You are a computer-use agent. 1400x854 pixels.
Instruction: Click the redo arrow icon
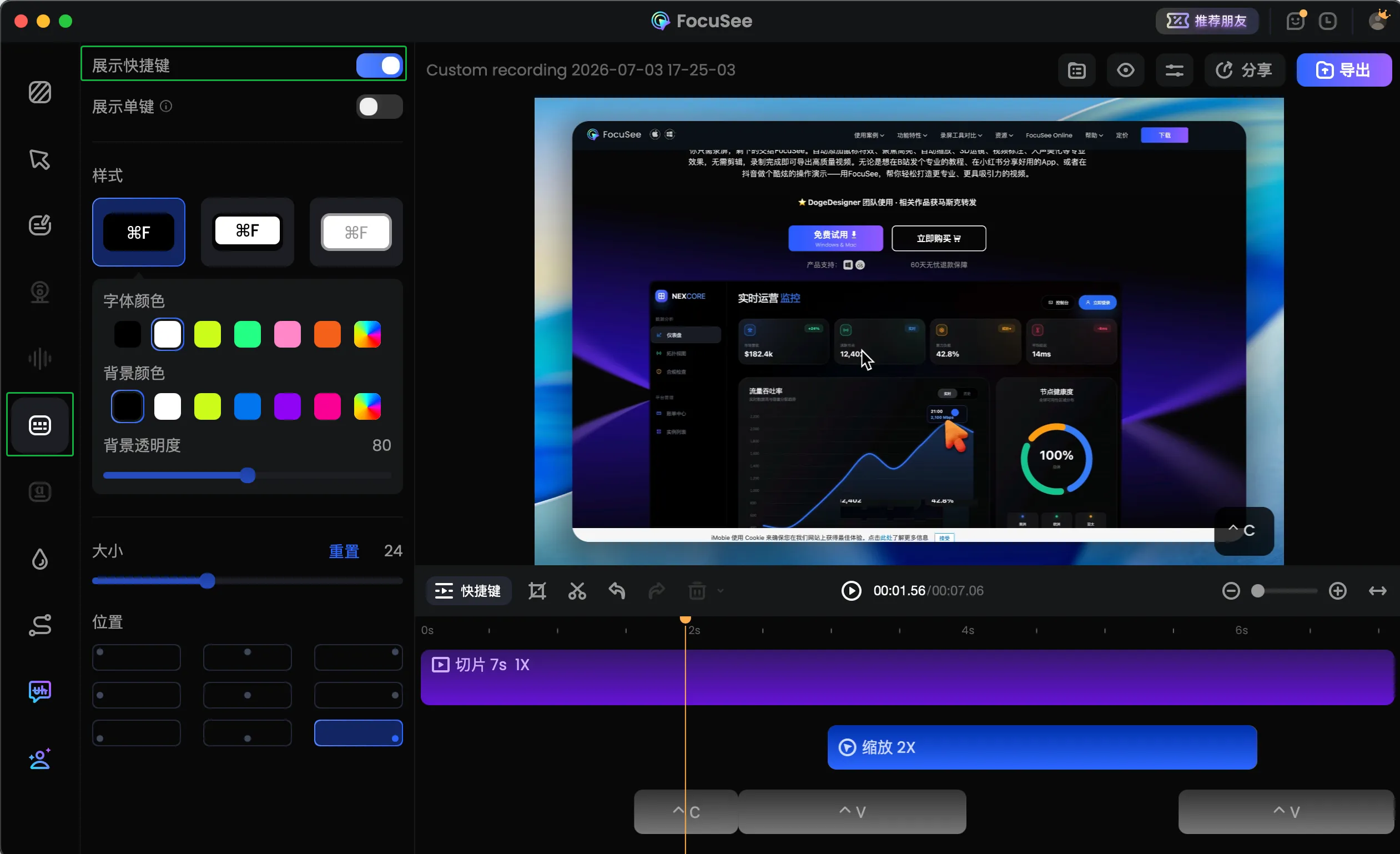(x=657, y=591)
